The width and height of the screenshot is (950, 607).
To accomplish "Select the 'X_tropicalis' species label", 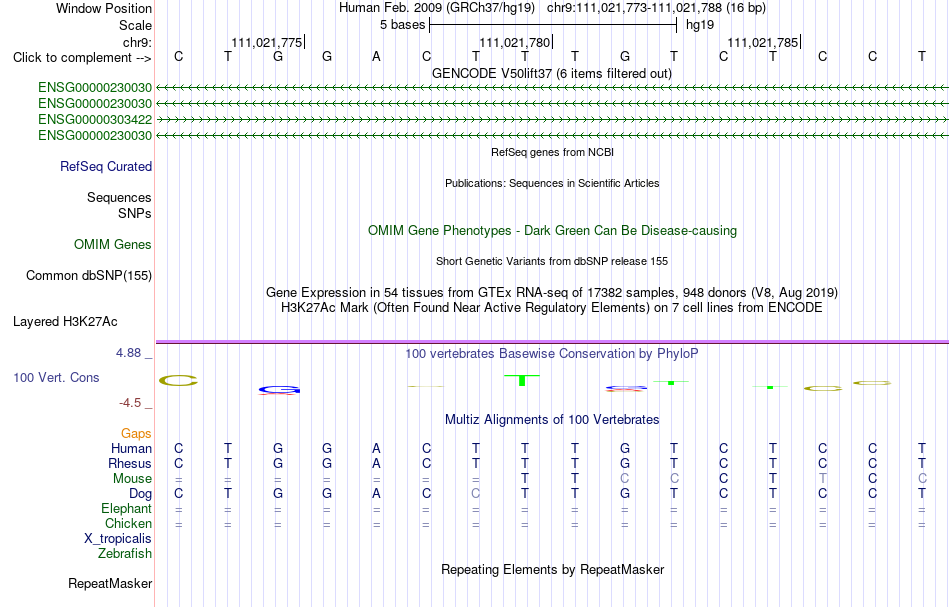I will (118, 539).
